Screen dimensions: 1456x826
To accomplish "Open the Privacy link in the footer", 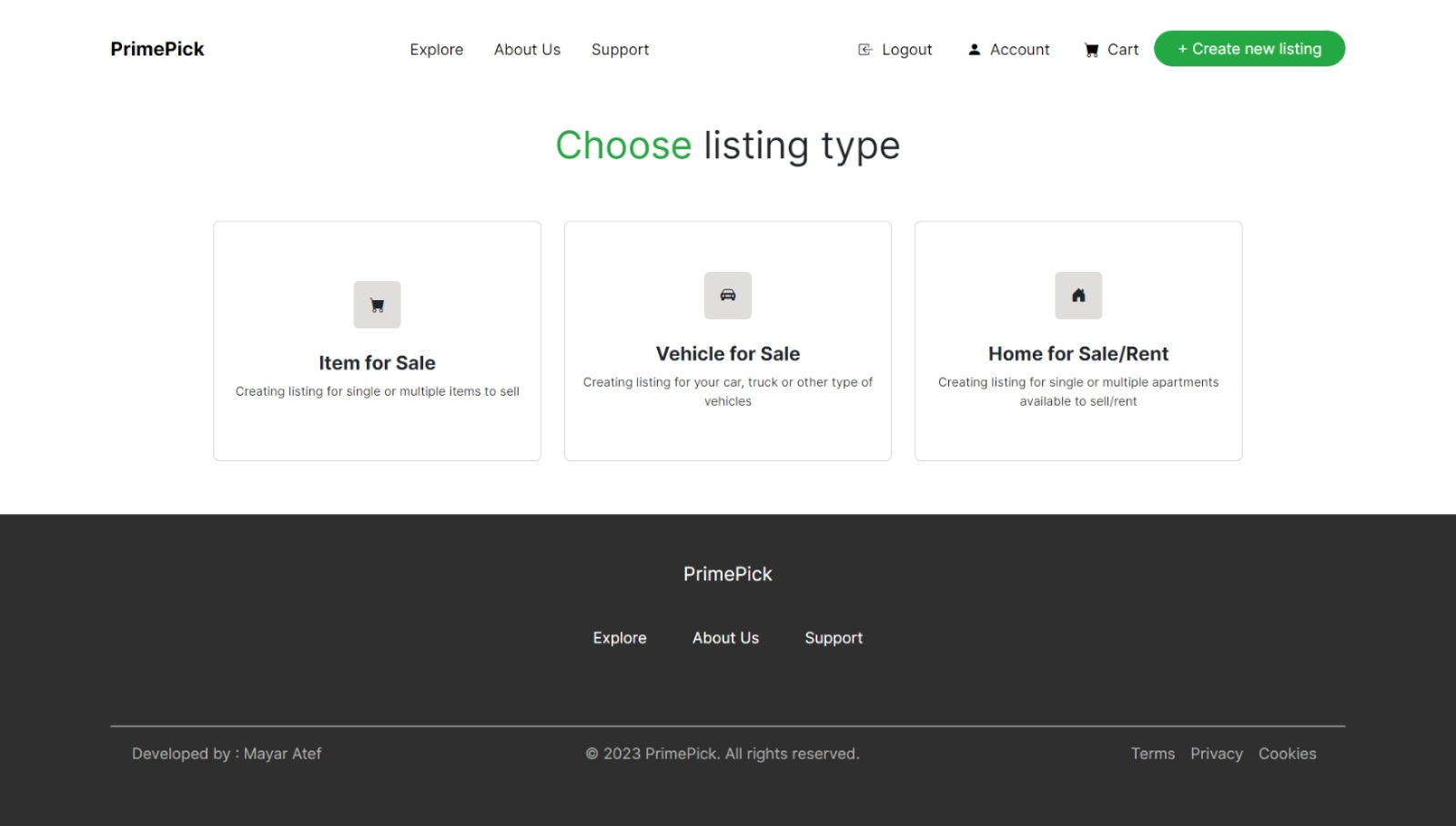I will [1217, 753].
